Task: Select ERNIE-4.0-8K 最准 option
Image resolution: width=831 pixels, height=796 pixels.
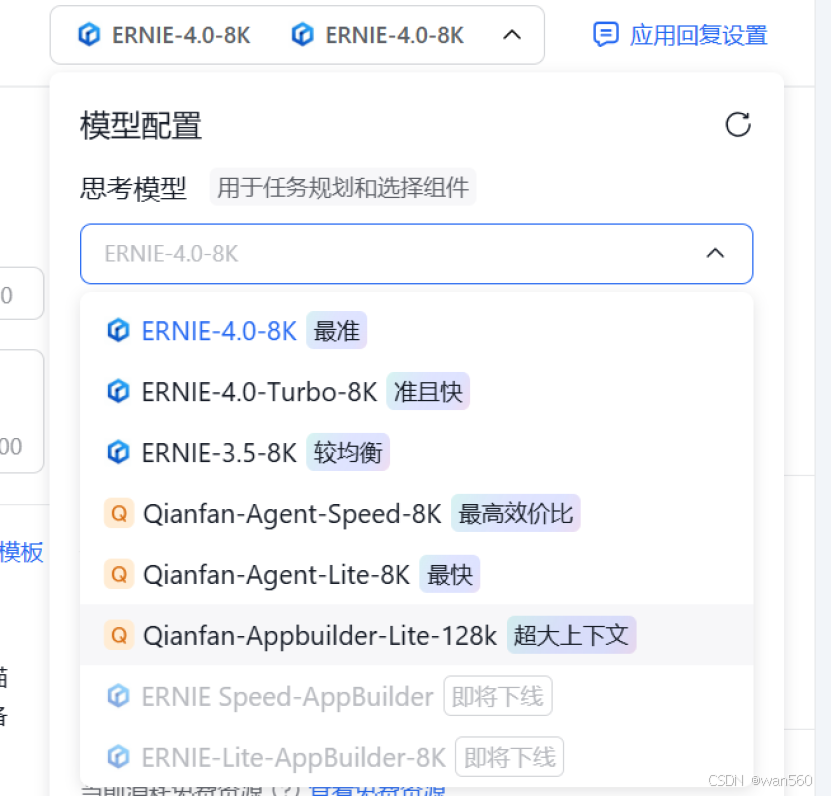Action: 417,331
